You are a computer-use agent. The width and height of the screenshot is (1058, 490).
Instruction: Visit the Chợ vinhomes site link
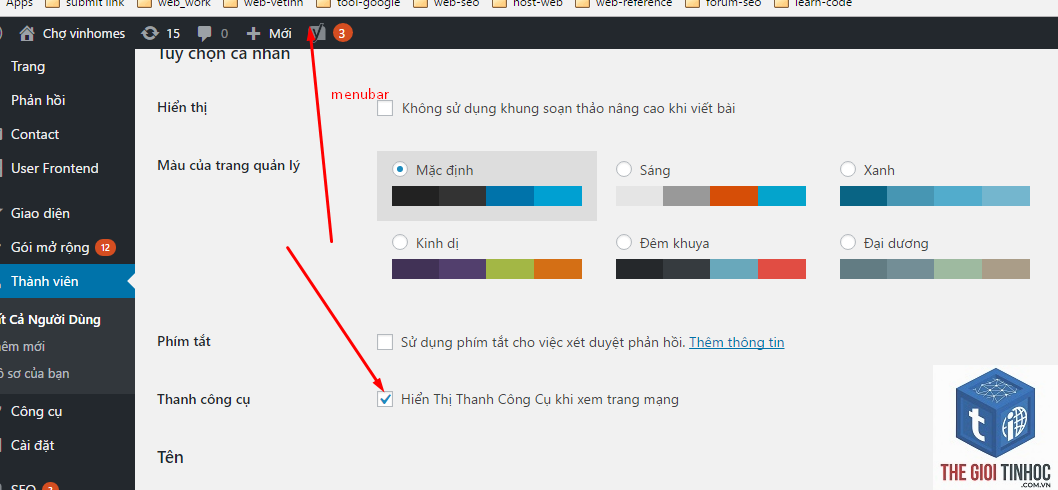[84, 33]
